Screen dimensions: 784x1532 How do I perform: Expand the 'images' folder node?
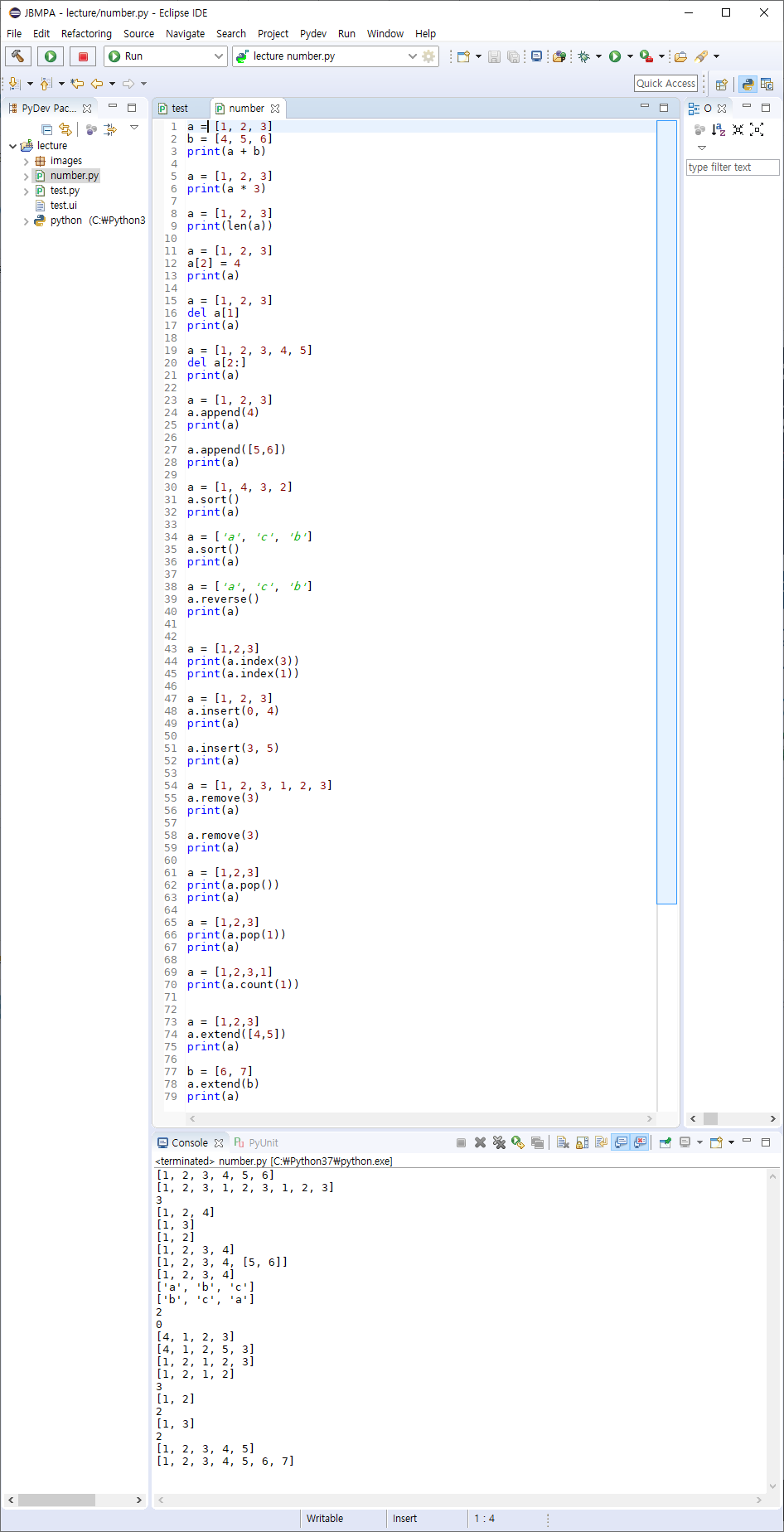click(x=26, y=162)
